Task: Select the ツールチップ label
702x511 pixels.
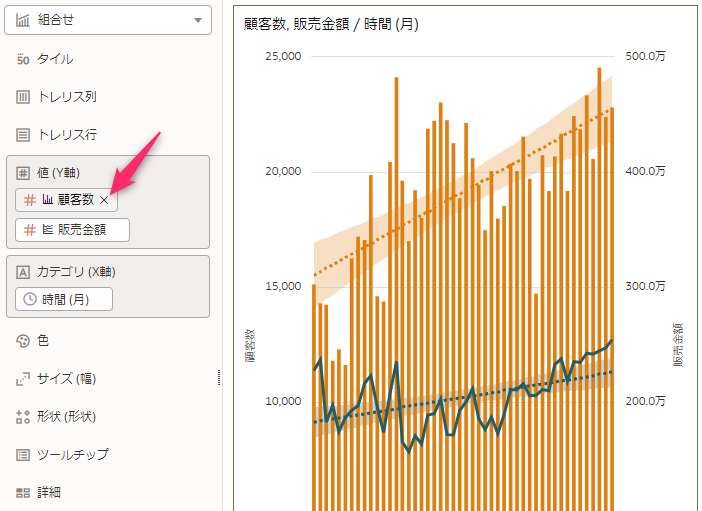Action: click(73, 455)
